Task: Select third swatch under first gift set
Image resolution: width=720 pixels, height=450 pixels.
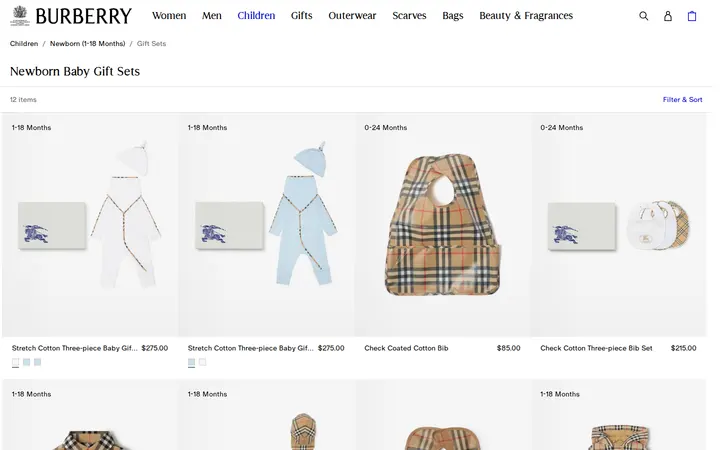Action: 38,362
